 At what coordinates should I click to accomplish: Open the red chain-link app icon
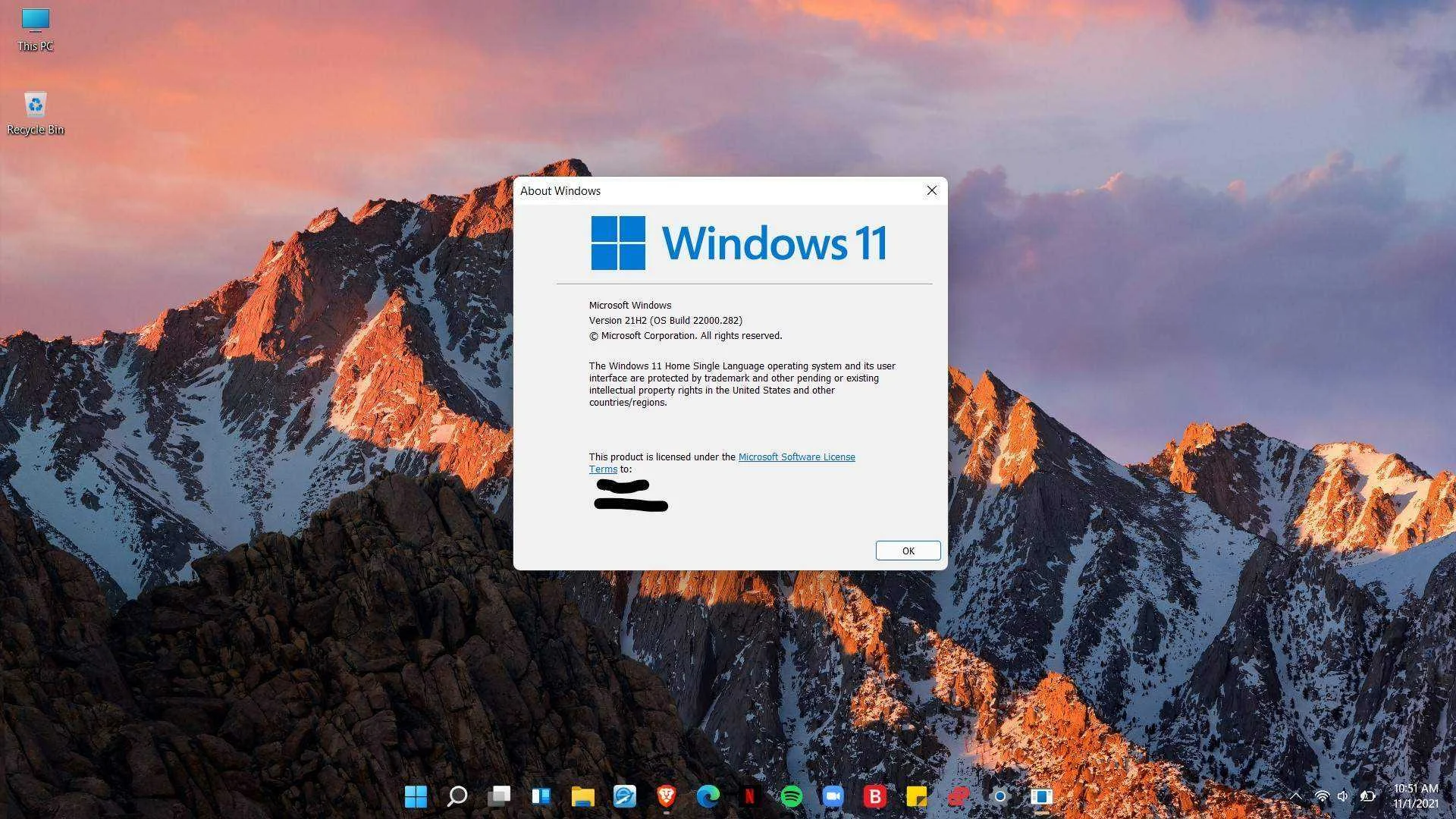coord(958,796)
